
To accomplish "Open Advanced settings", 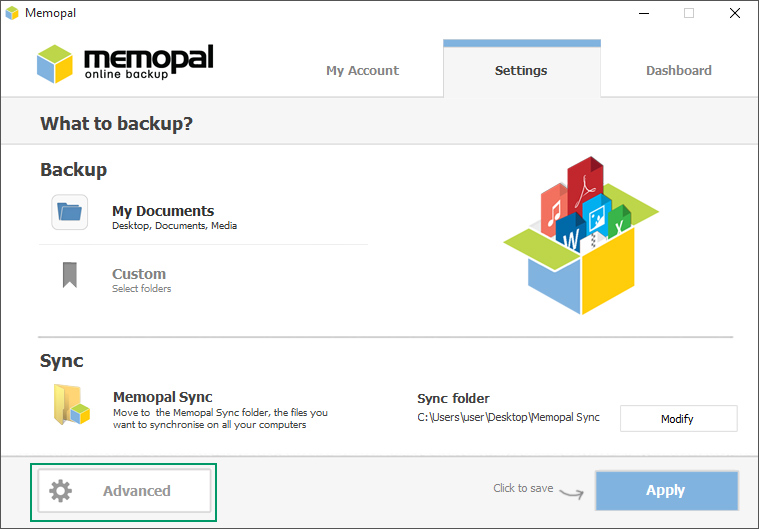I will 124,491.
